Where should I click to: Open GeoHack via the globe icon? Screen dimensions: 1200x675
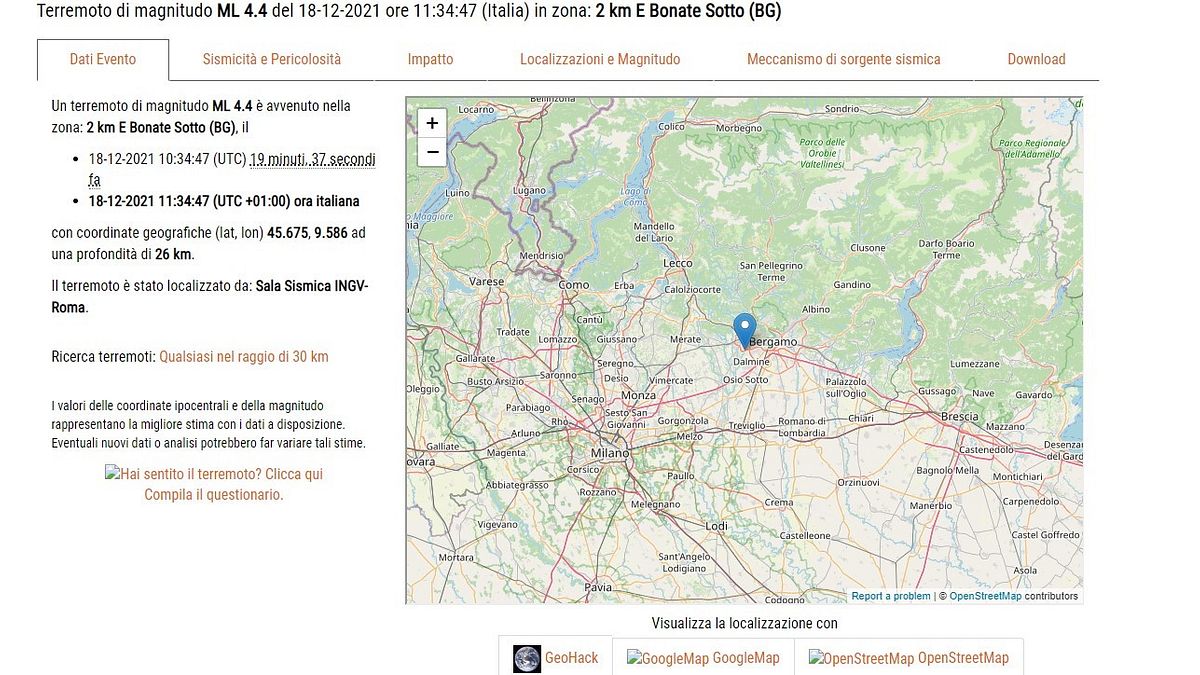click(527, 658)
